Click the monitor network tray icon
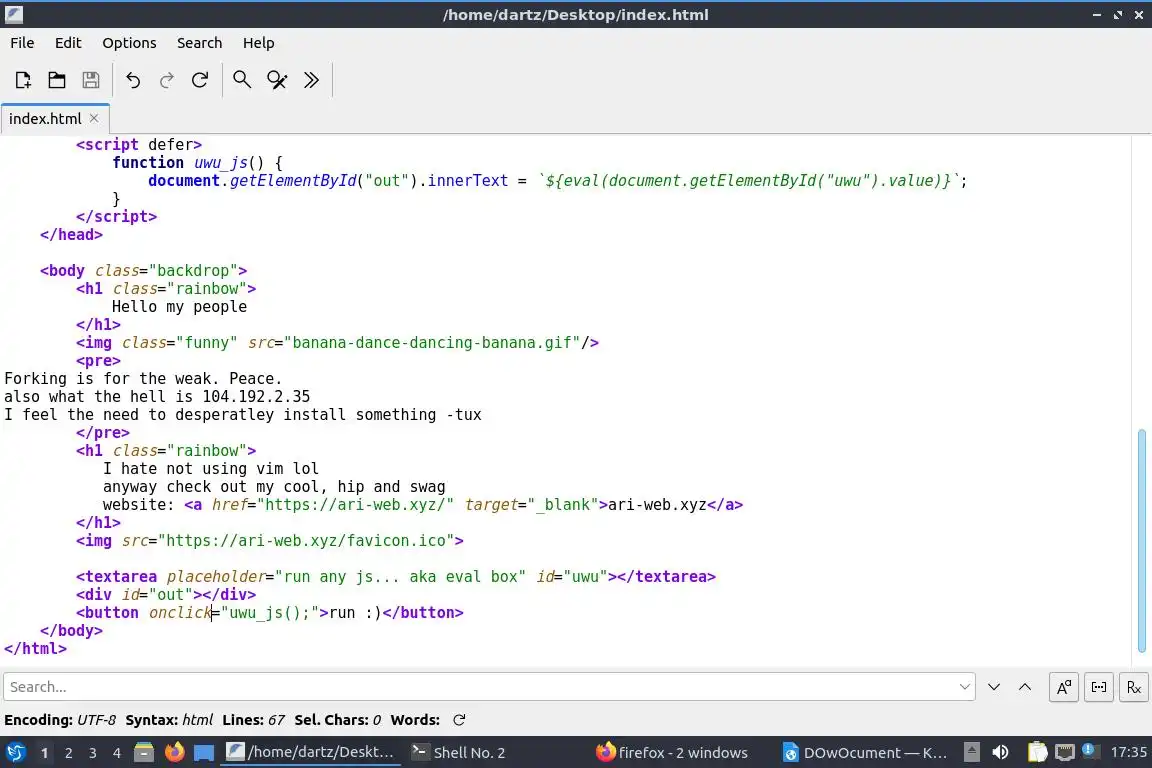1152x768 pixels. pyautogui.click(x=1065, y=752)
